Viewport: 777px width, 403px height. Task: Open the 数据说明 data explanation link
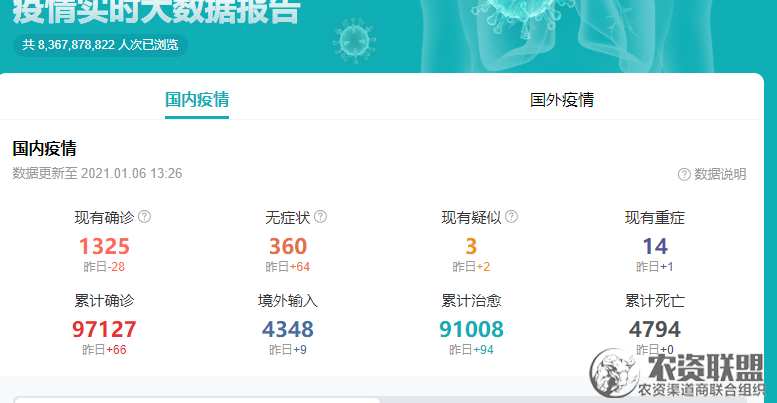(x=720, y=174)
